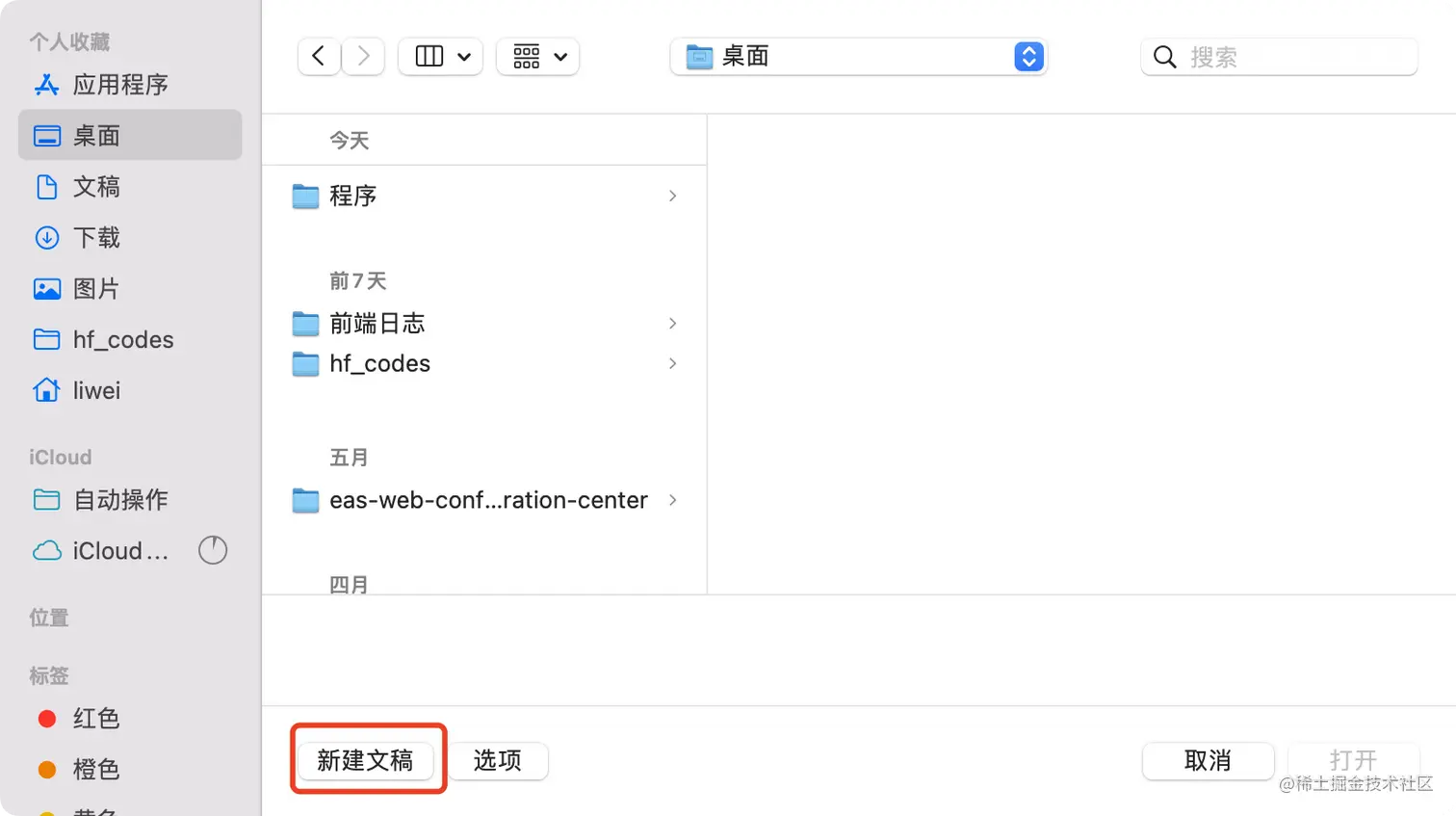Image resolution: width=1456 pixels, height=816 pixels.
Task: Open the 桌面 location popup menu
Action: 858,57
